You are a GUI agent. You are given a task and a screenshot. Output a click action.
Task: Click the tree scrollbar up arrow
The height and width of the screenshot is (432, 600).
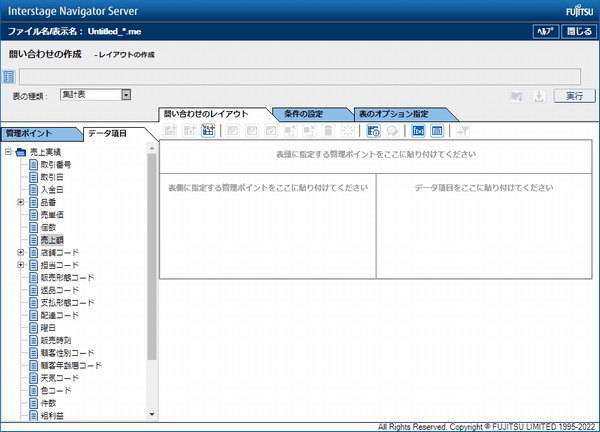tap(152, 148)
